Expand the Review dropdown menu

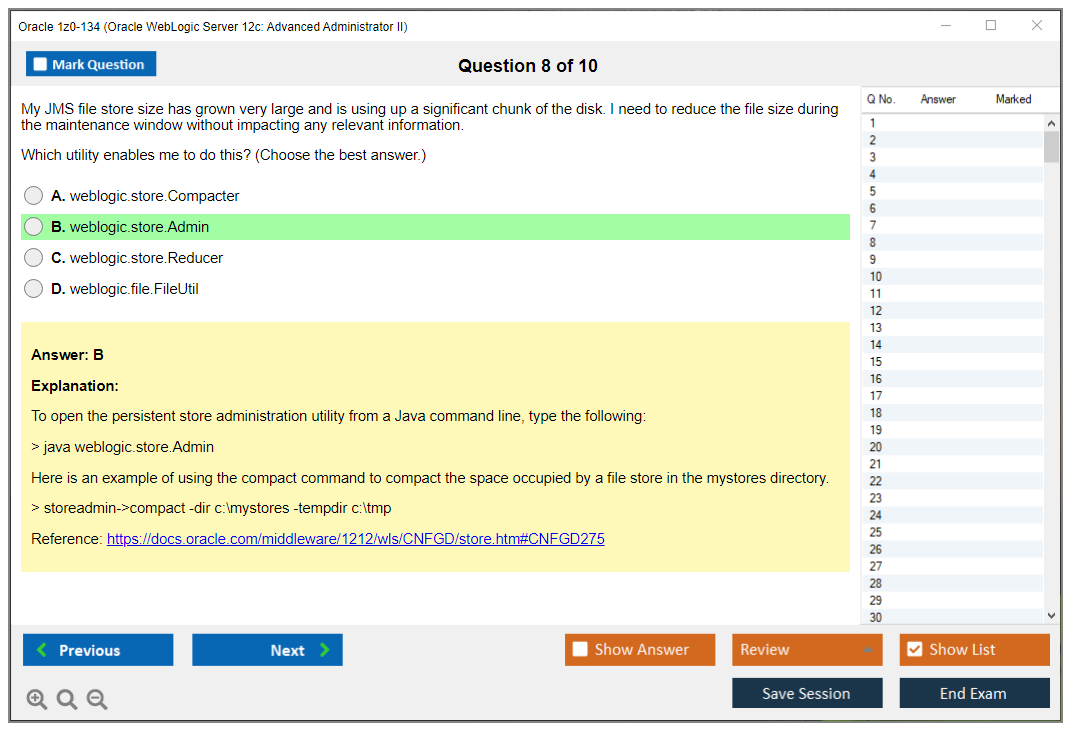806,650
